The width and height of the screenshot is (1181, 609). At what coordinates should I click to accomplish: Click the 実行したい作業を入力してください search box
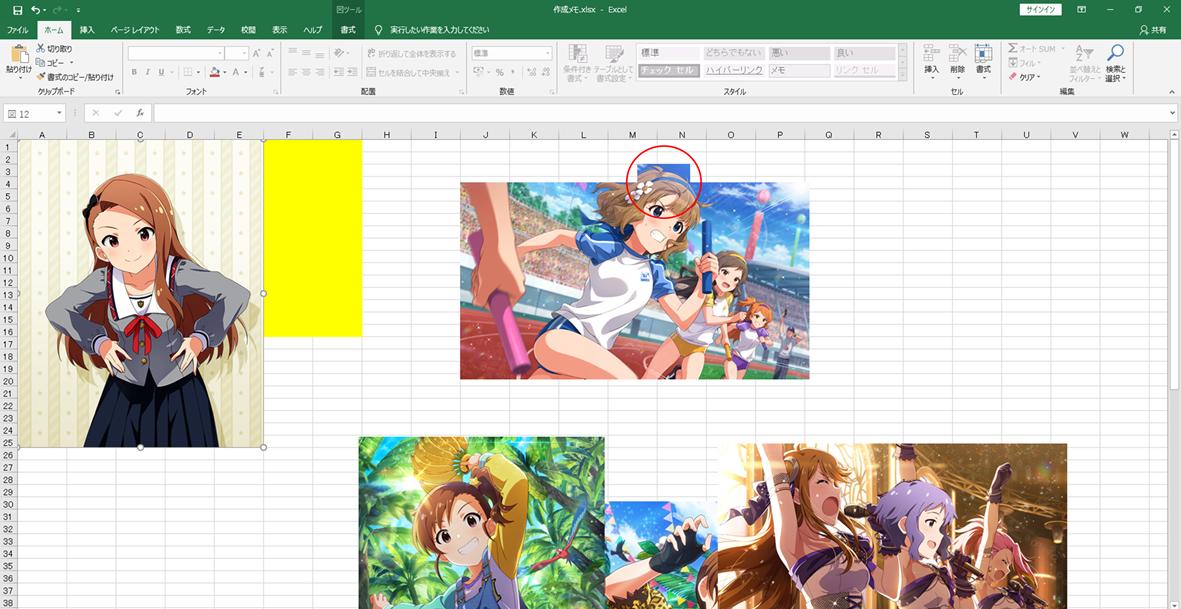(x=439, y=30)
